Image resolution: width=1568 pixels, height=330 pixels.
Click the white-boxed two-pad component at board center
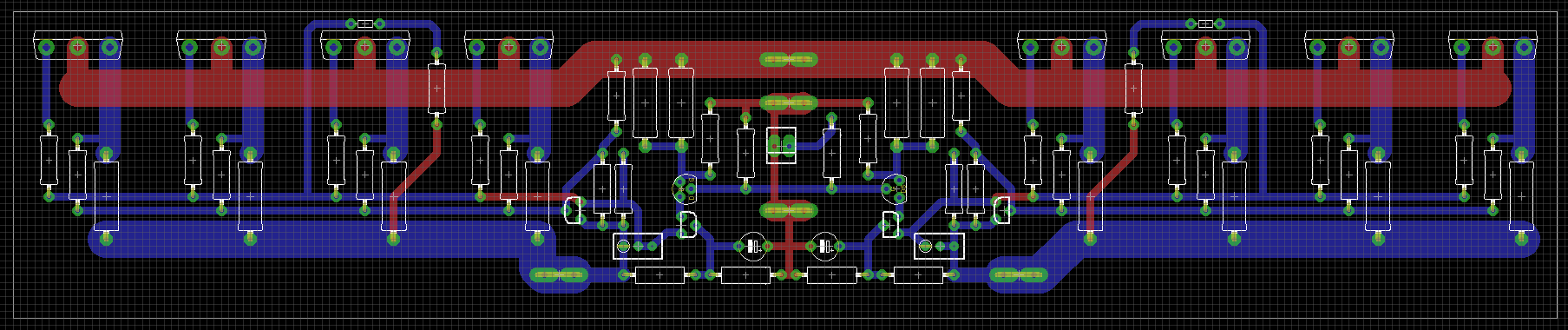pos(781,145)
